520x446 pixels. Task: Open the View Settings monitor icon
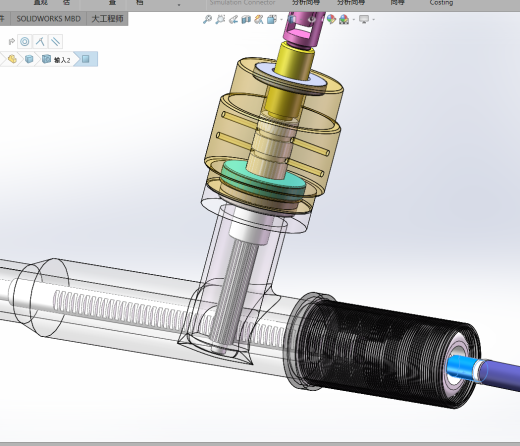[364, 20]
